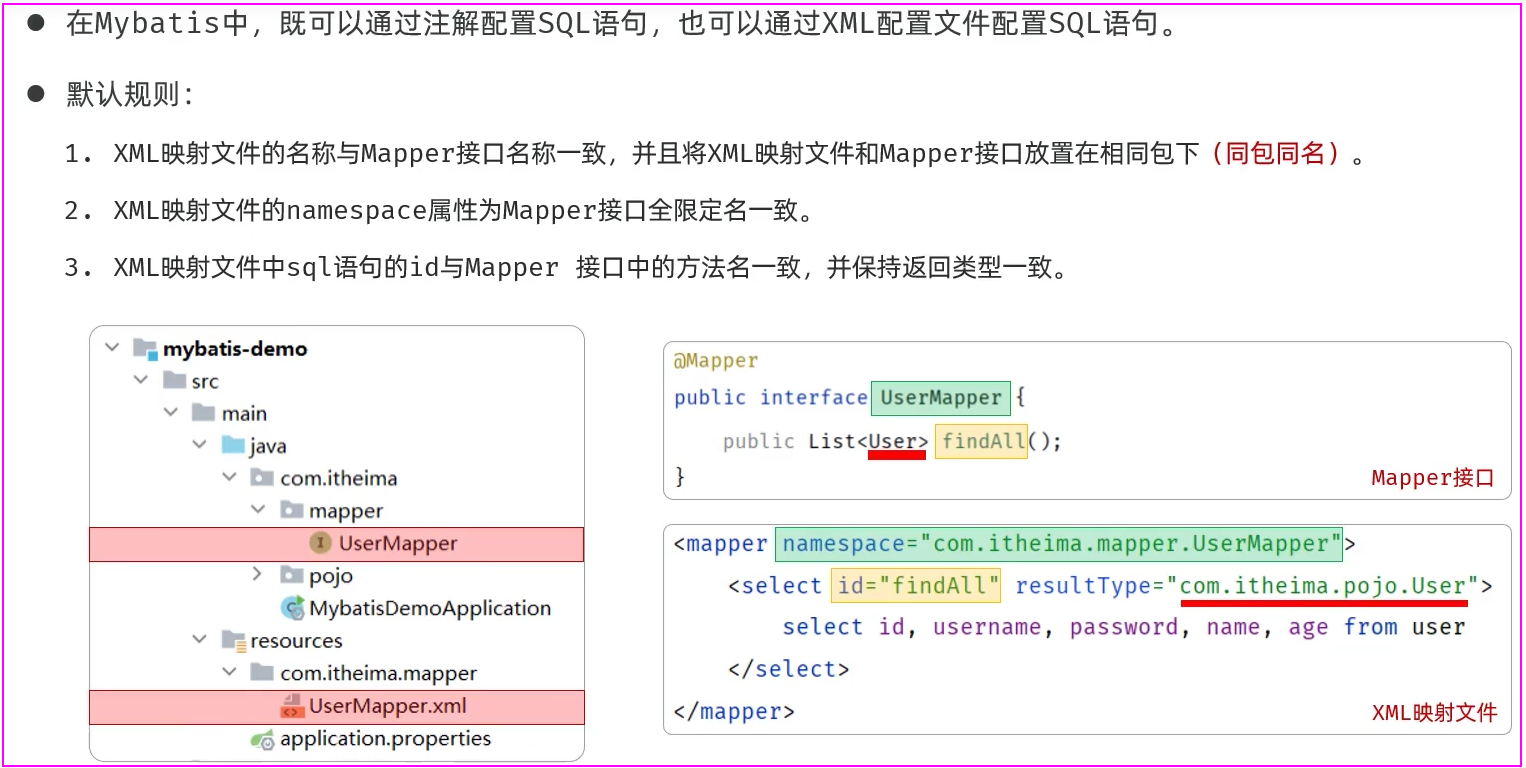1526x768 pixels.
Task: Select UserMapper.xml in the project tree
Action: pyautogui.click(x=387, y=706)
